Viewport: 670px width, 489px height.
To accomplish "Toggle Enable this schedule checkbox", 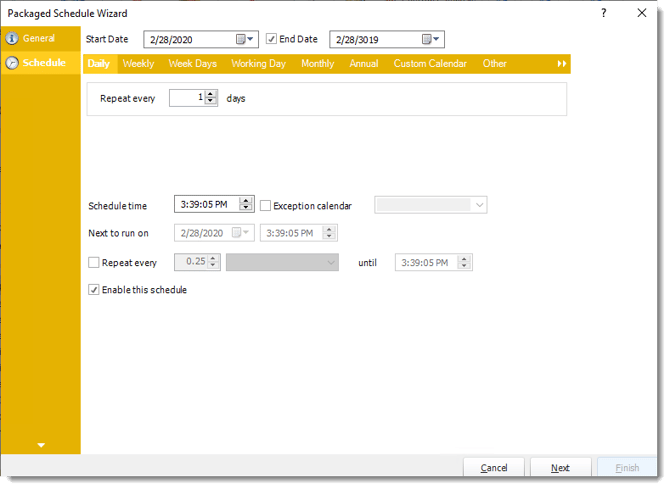I will pos(94,289).
